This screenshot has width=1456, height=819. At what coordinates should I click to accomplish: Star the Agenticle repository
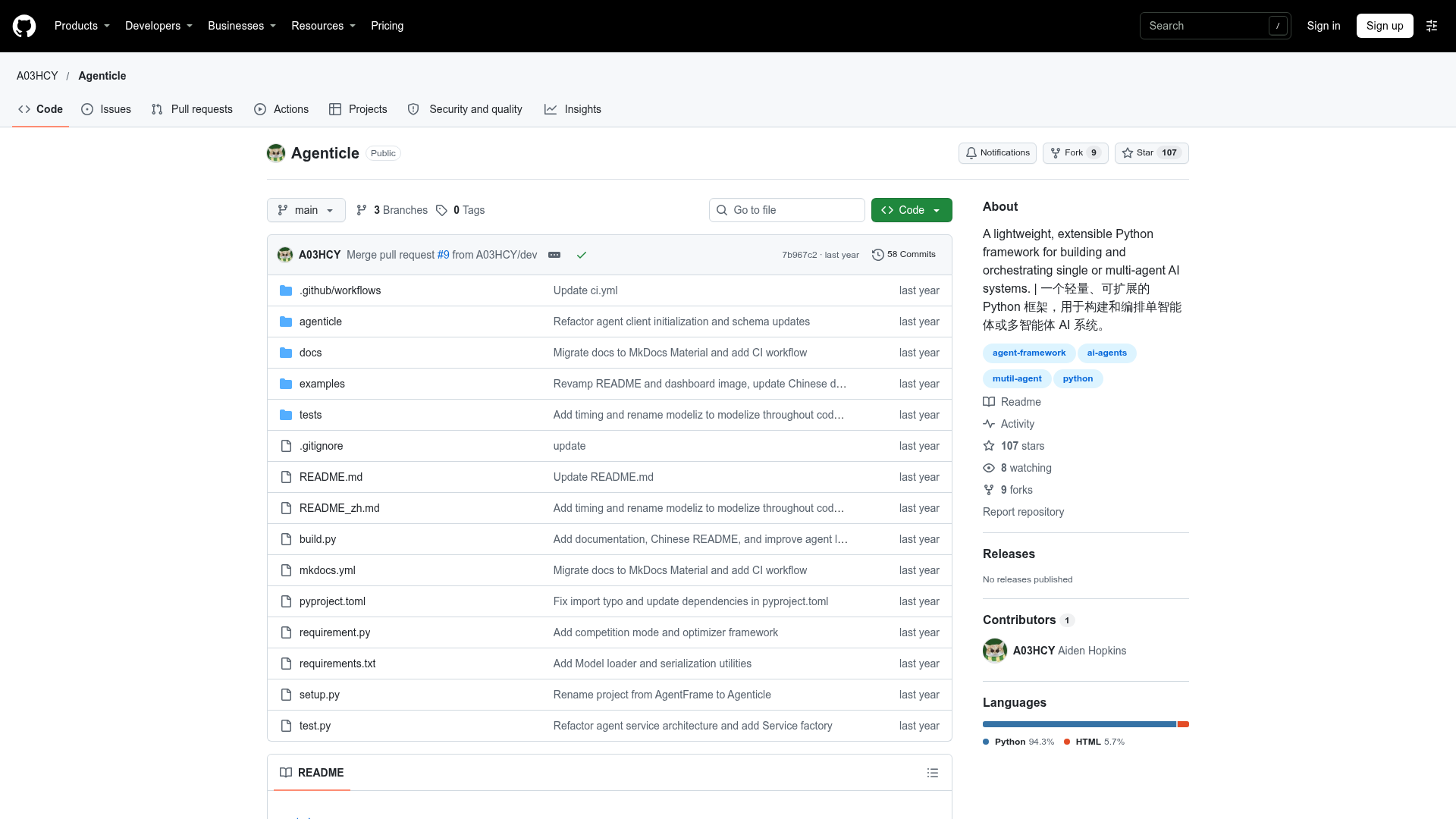point(1151,153)
